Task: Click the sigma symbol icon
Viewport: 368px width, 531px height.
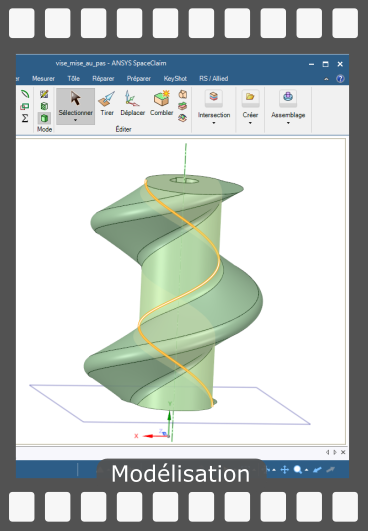Action: coord(25,118)
